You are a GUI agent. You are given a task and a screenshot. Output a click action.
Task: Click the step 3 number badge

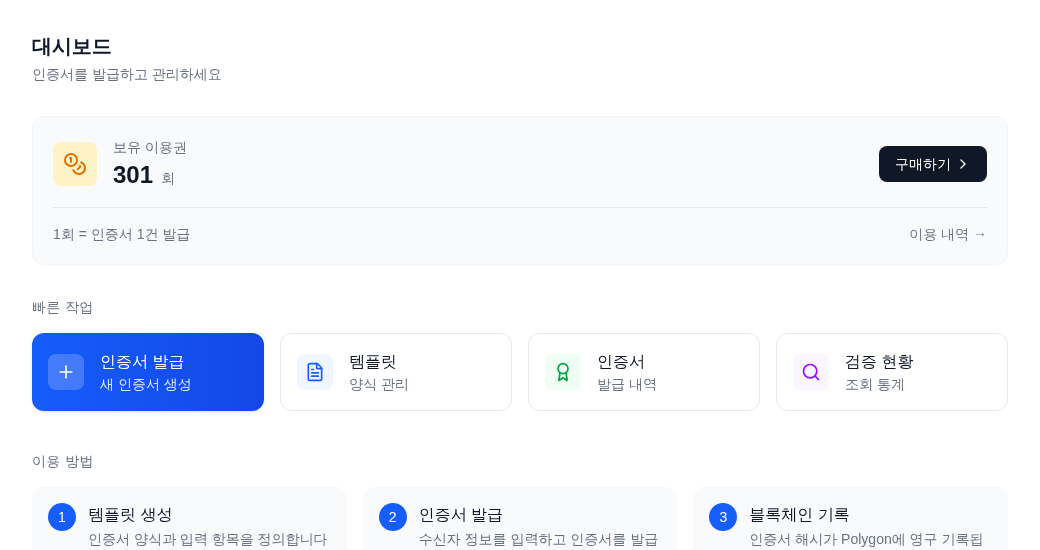[723, 517]
